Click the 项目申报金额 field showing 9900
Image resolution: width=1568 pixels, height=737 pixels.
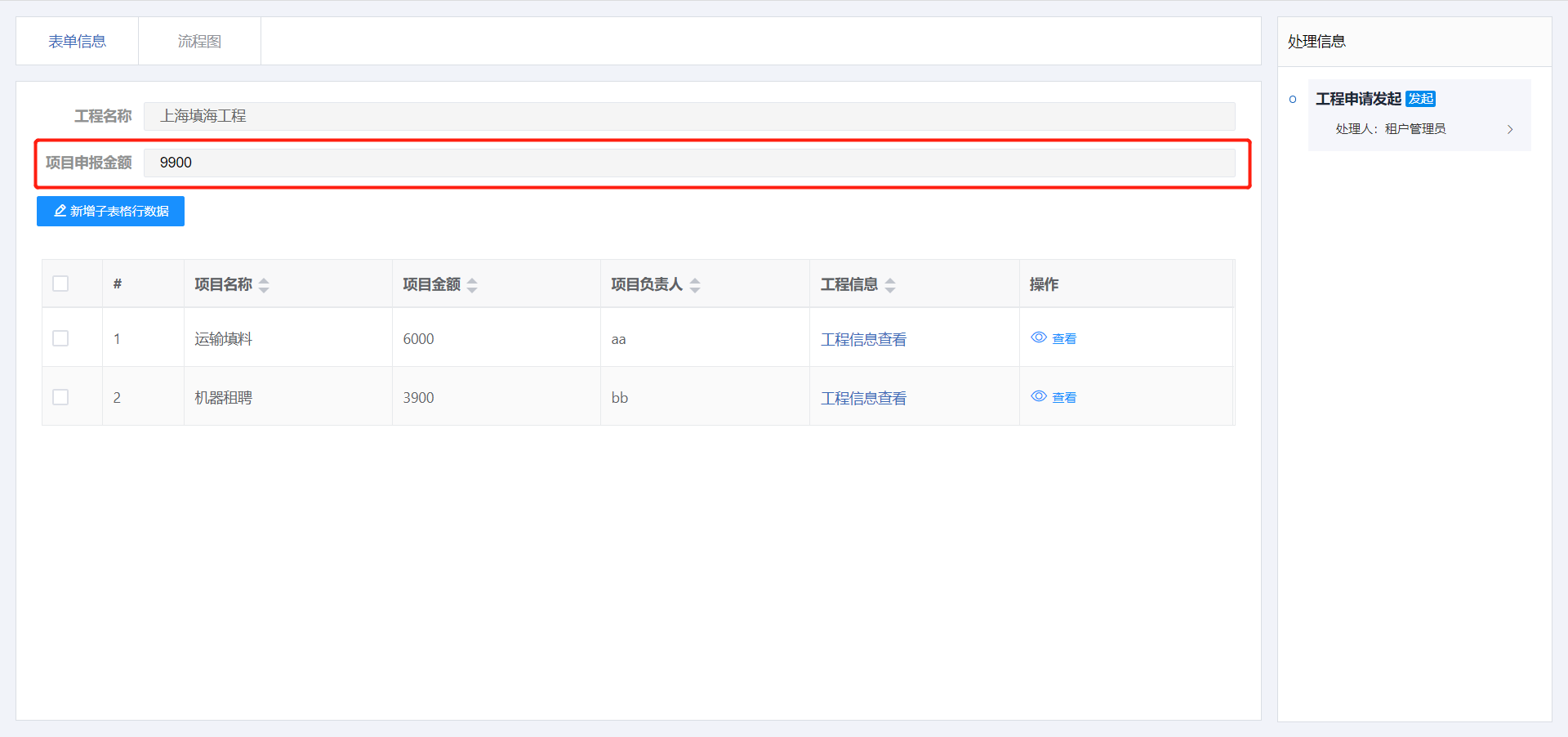click(x=688, y=163)
